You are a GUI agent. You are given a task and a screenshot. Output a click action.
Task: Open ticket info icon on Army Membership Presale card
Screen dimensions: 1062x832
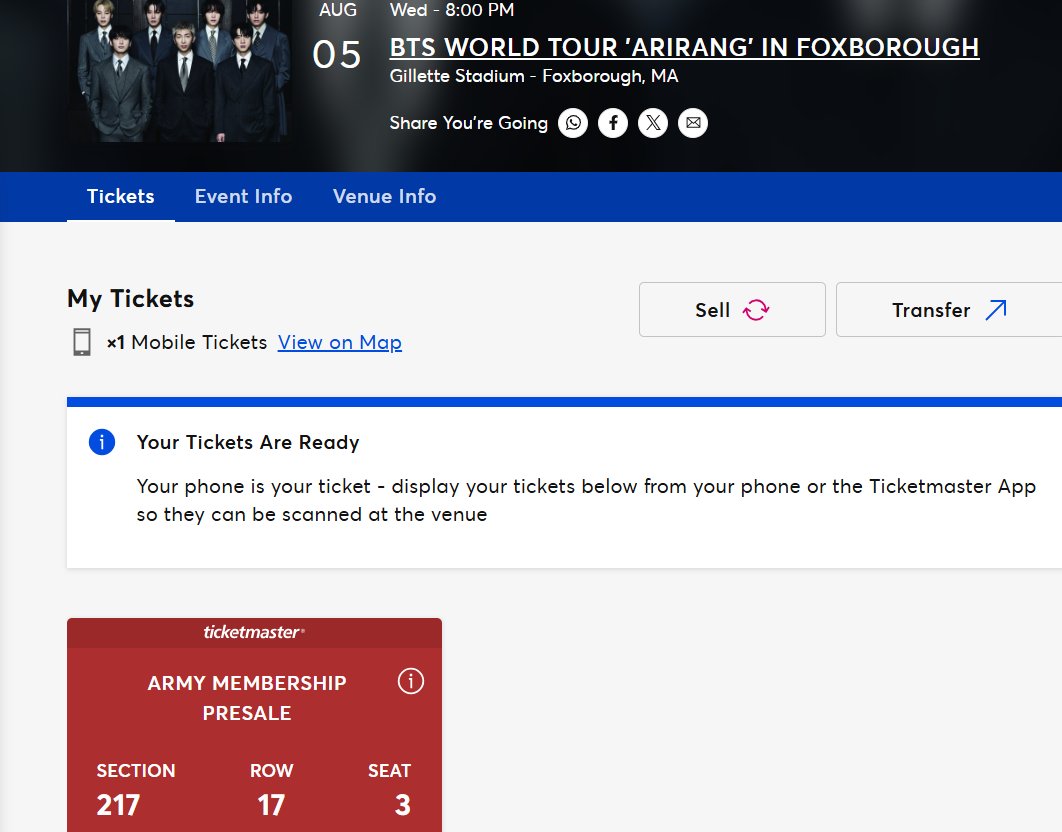click(x=410, y=681)
